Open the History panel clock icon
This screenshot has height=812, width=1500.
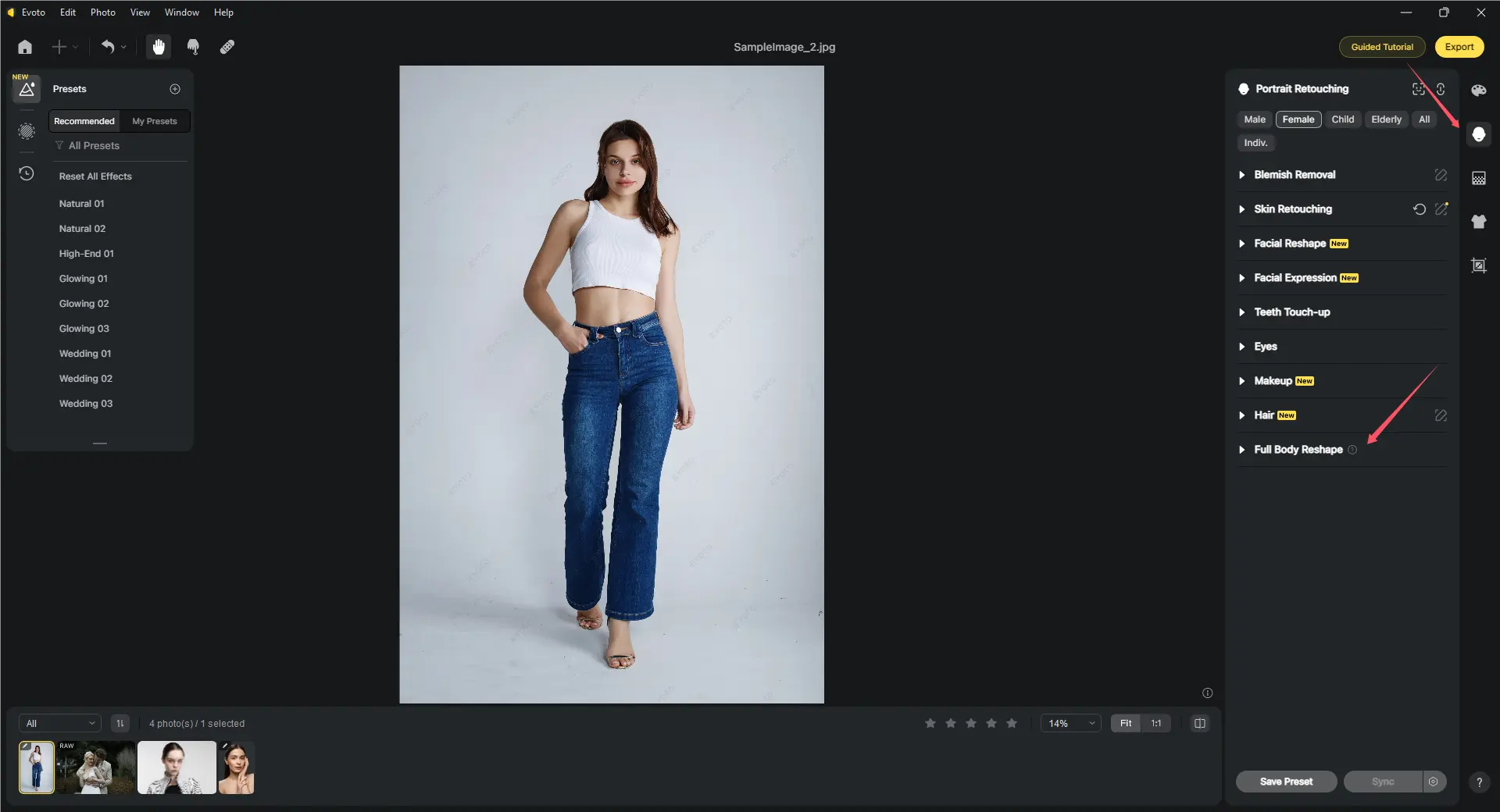(x=27, y=173)
